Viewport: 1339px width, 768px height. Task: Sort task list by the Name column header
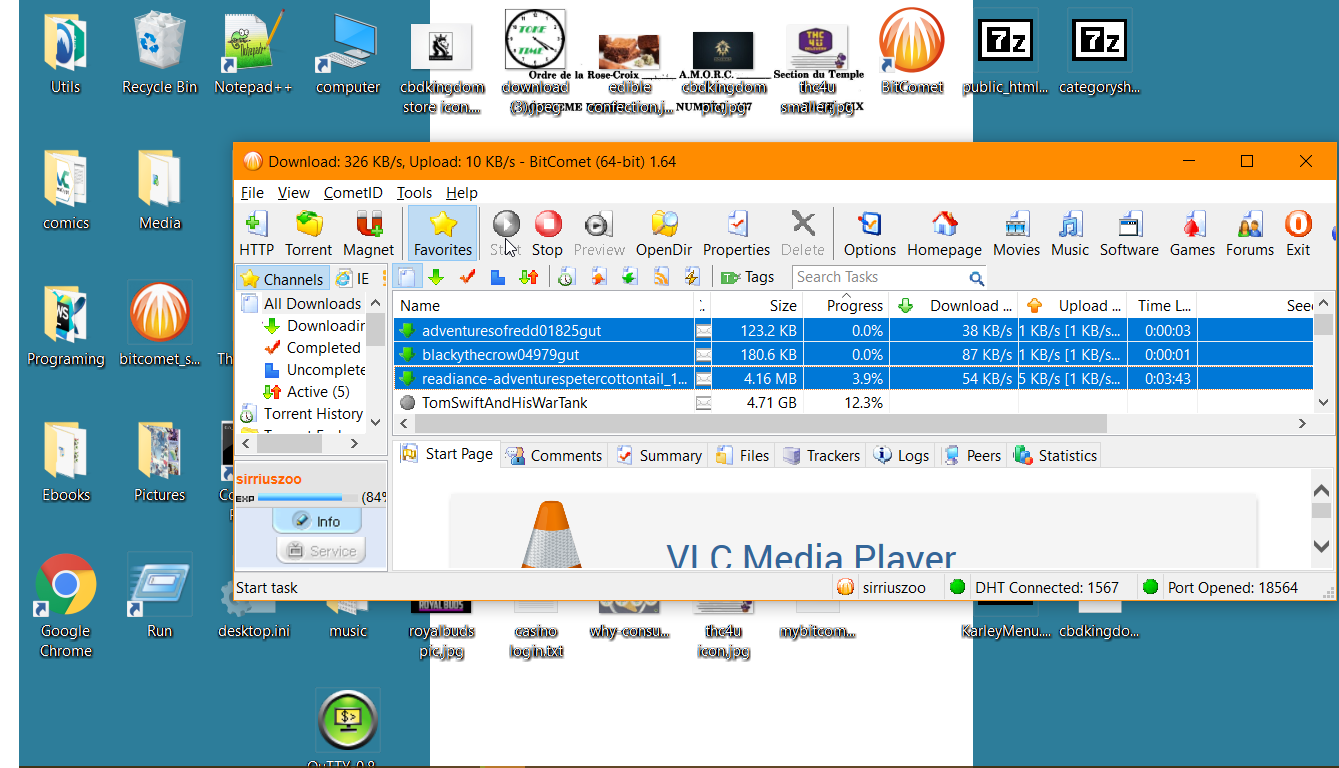pos(543,305)
